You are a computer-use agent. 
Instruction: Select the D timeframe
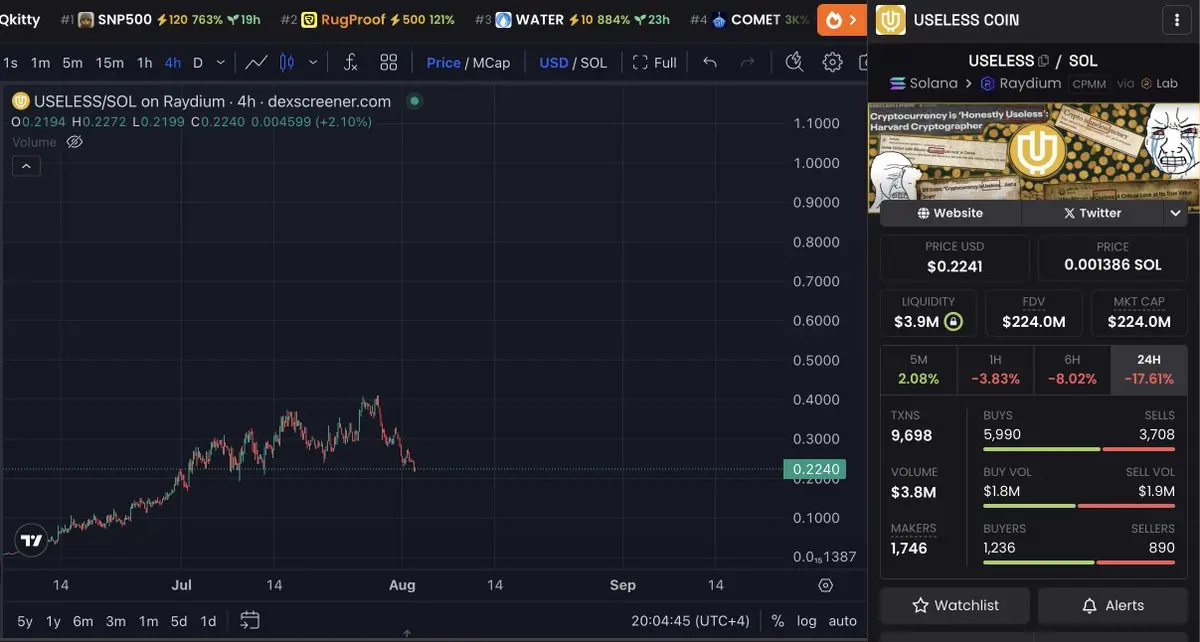tap(198, 62)
